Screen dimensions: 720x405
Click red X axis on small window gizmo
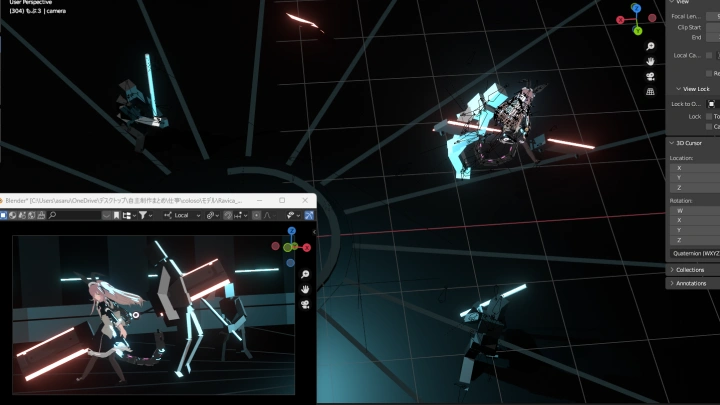[307, 248]
